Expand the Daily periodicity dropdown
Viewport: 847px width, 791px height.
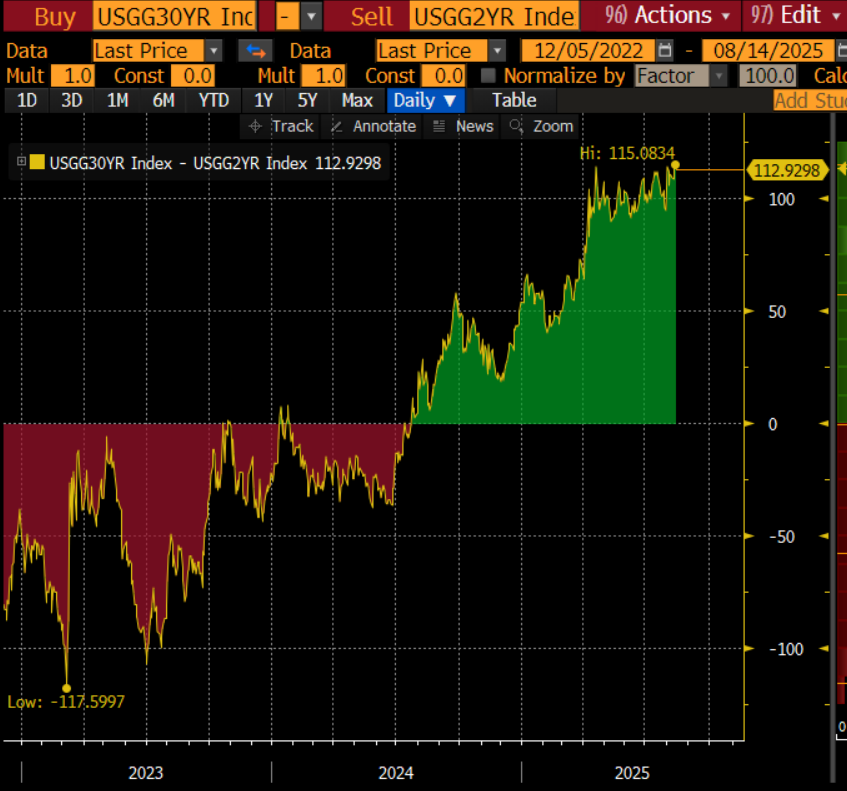click(x=425, y=100)
